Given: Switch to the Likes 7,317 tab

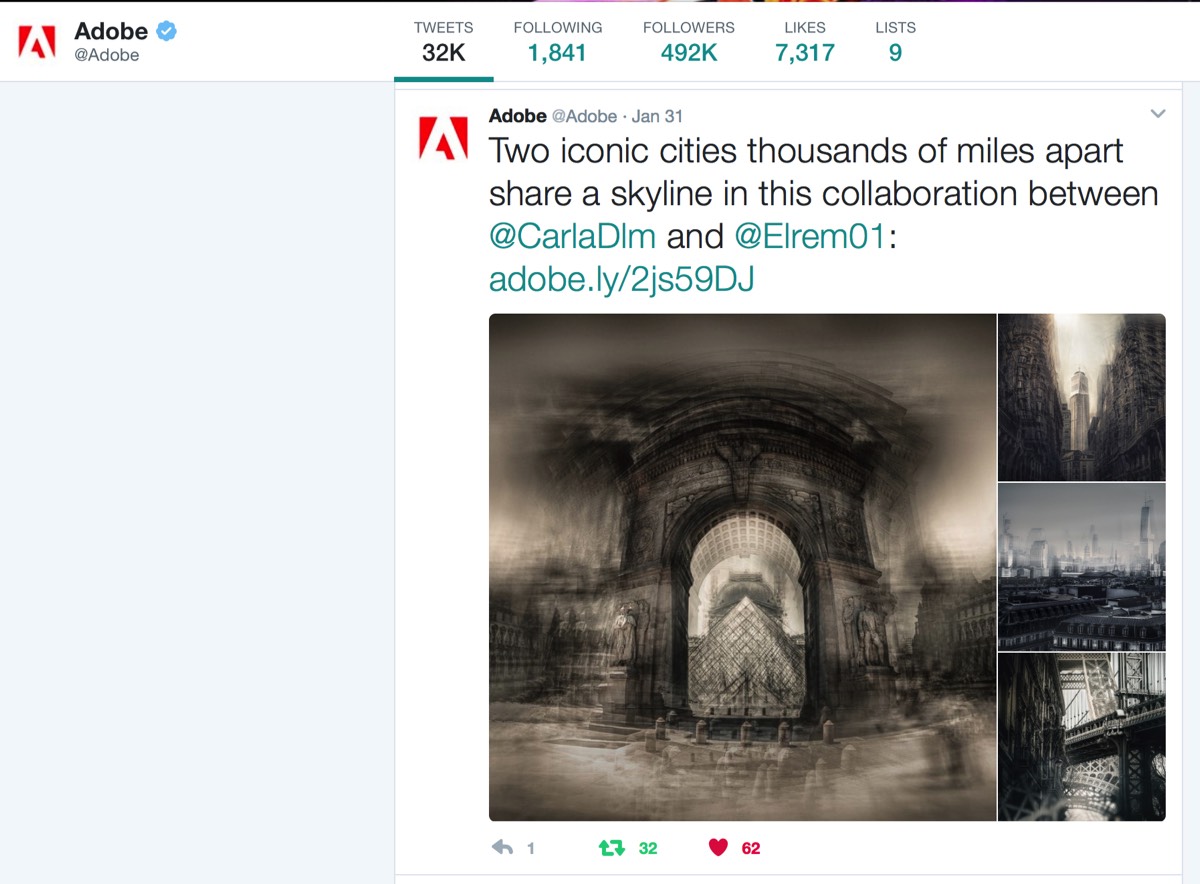Looking at the screenshot, I should pos(804,42).
